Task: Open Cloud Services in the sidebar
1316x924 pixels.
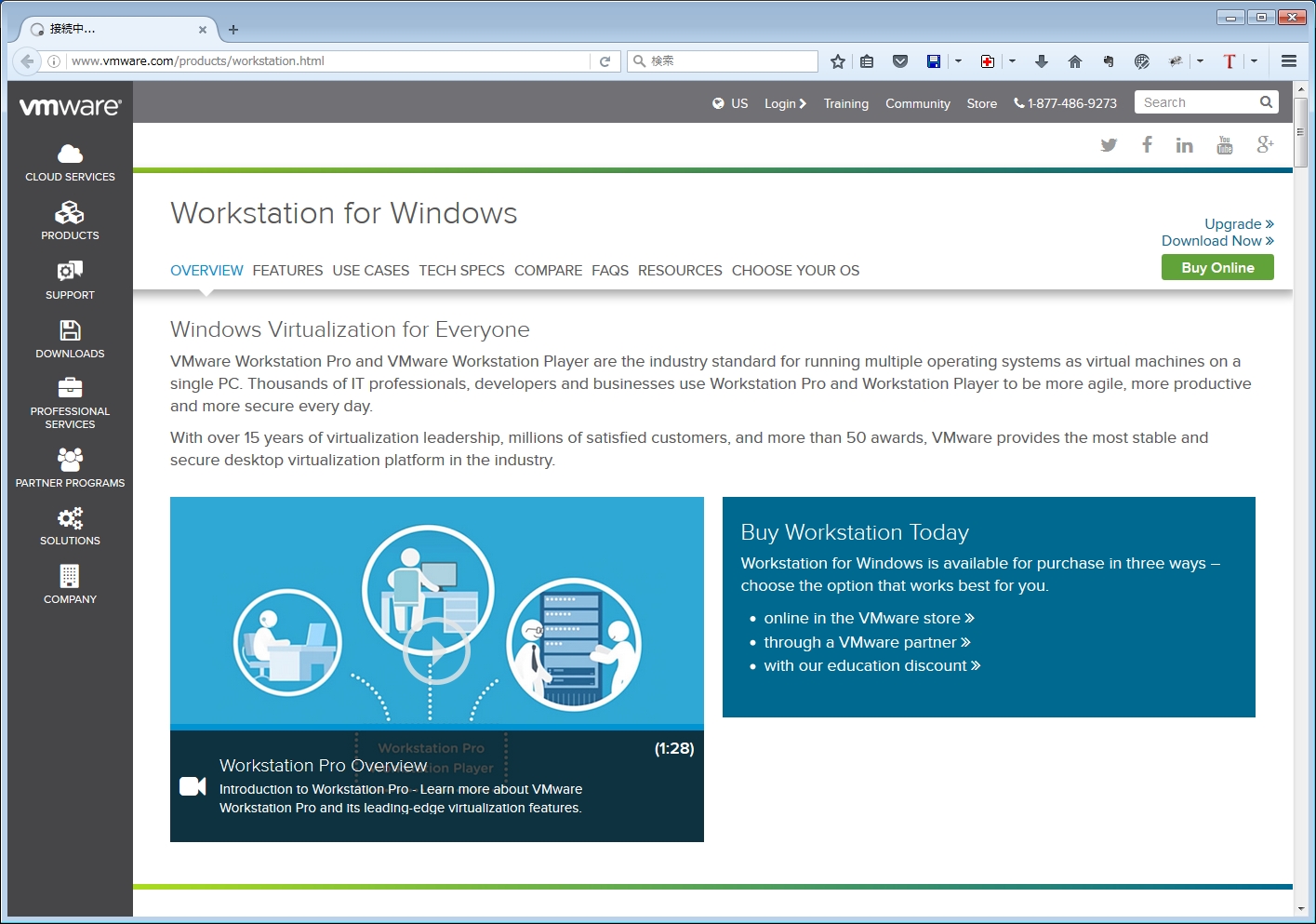Action: (70, 163)
